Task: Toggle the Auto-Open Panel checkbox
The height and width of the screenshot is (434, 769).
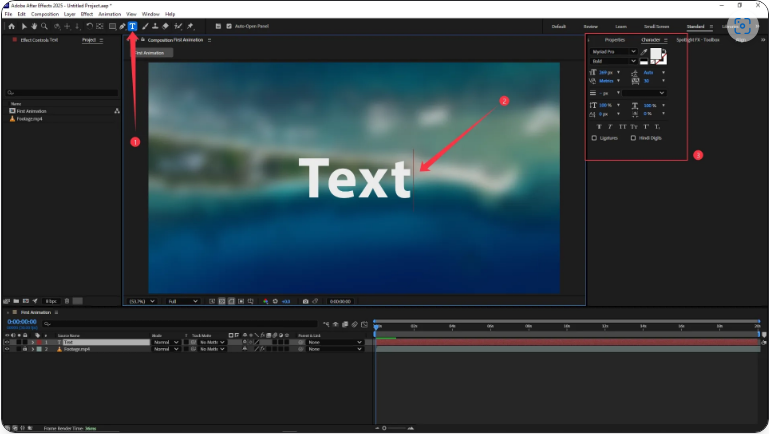Action: pos(229,26)
